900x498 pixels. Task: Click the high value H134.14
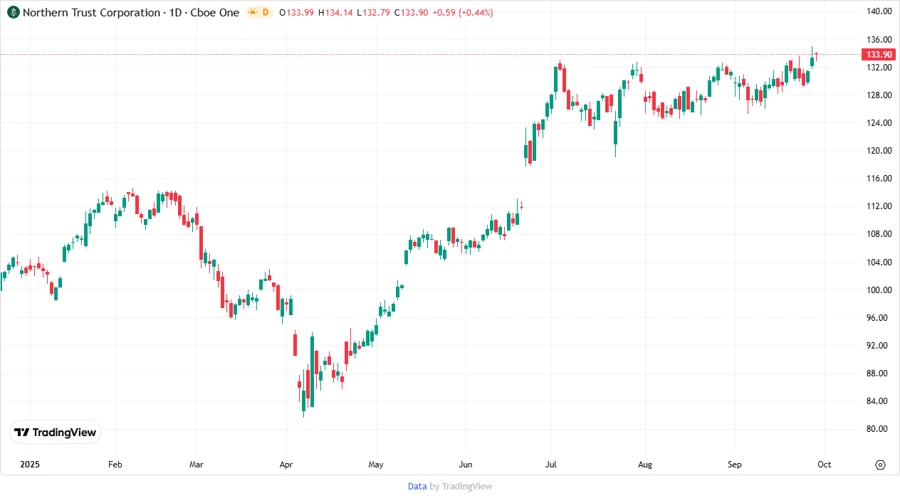click(335, 13)
